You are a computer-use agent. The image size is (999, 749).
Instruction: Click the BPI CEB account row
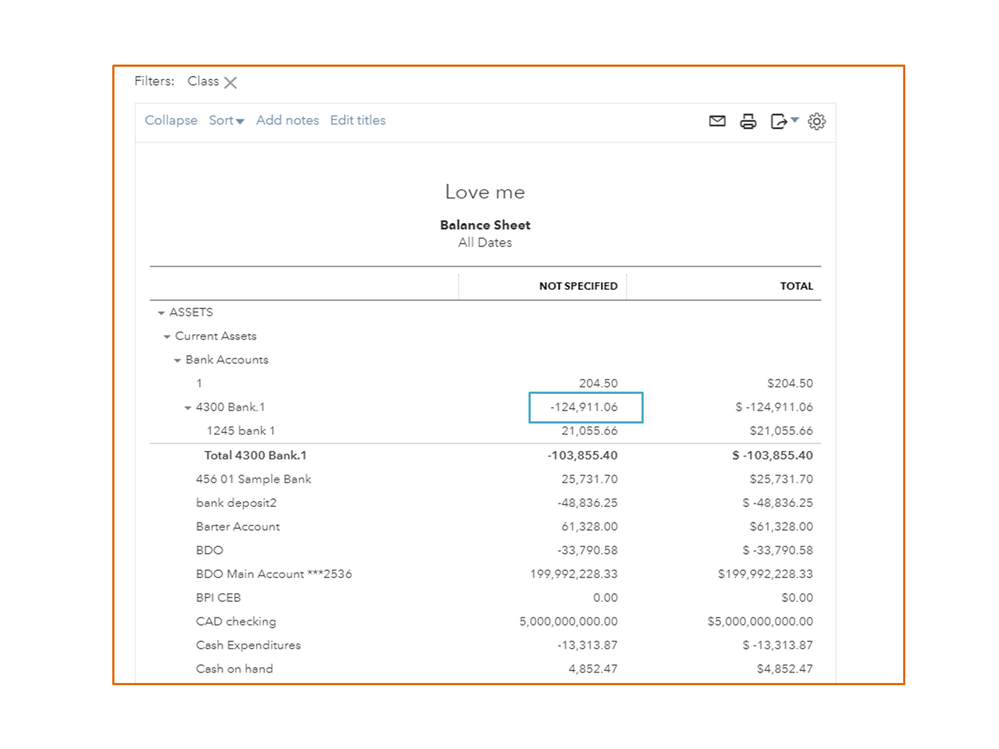point(219,598)
